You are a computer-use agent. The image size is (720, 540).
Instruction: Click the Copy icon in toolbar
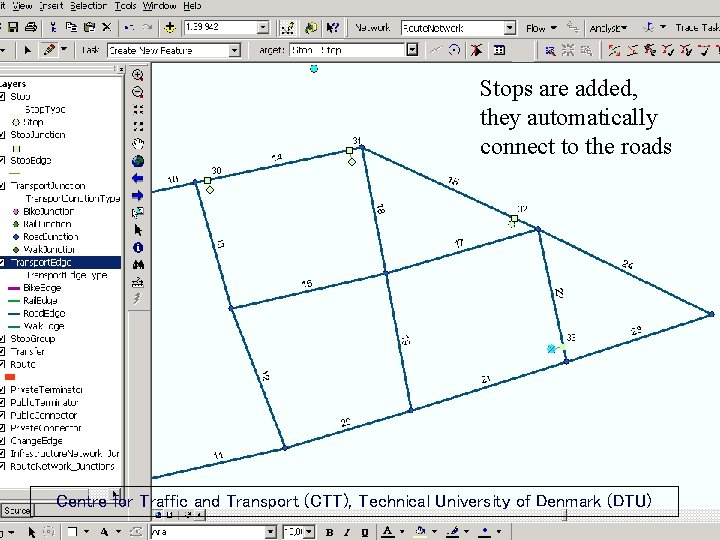[71, 28]
